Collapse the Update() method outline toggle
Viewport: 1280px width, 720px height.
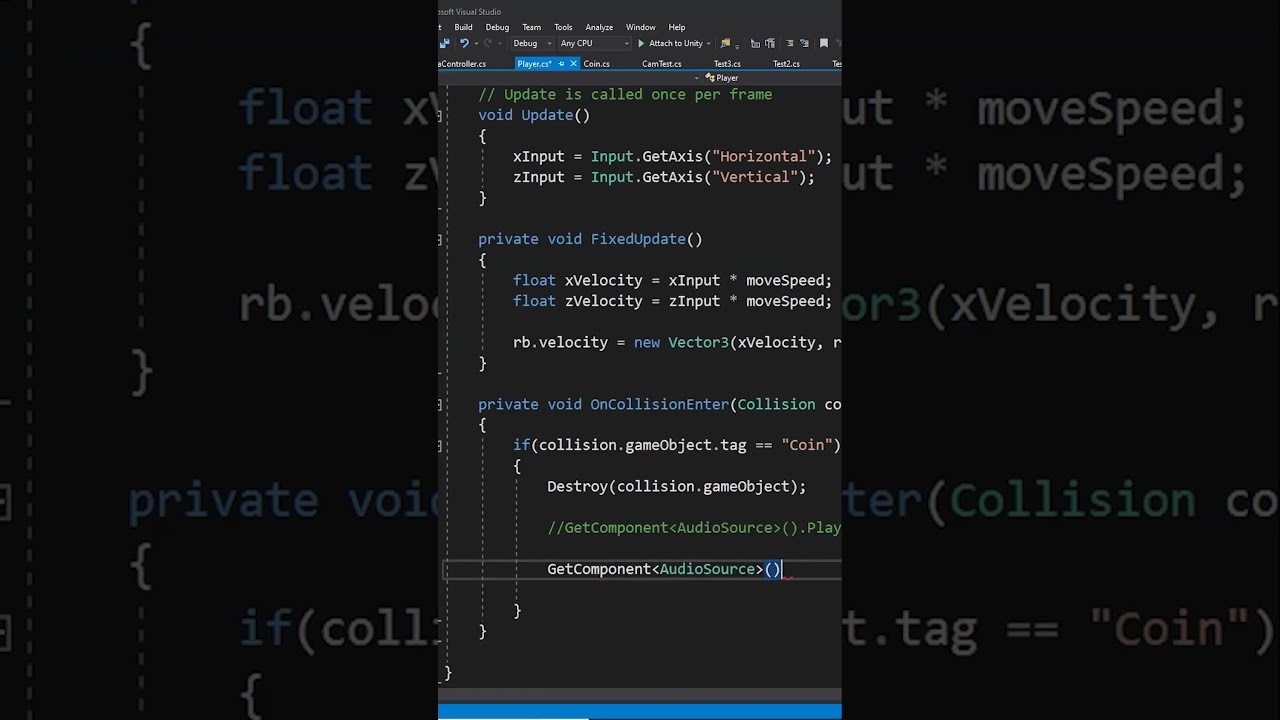tap(440, 116)
